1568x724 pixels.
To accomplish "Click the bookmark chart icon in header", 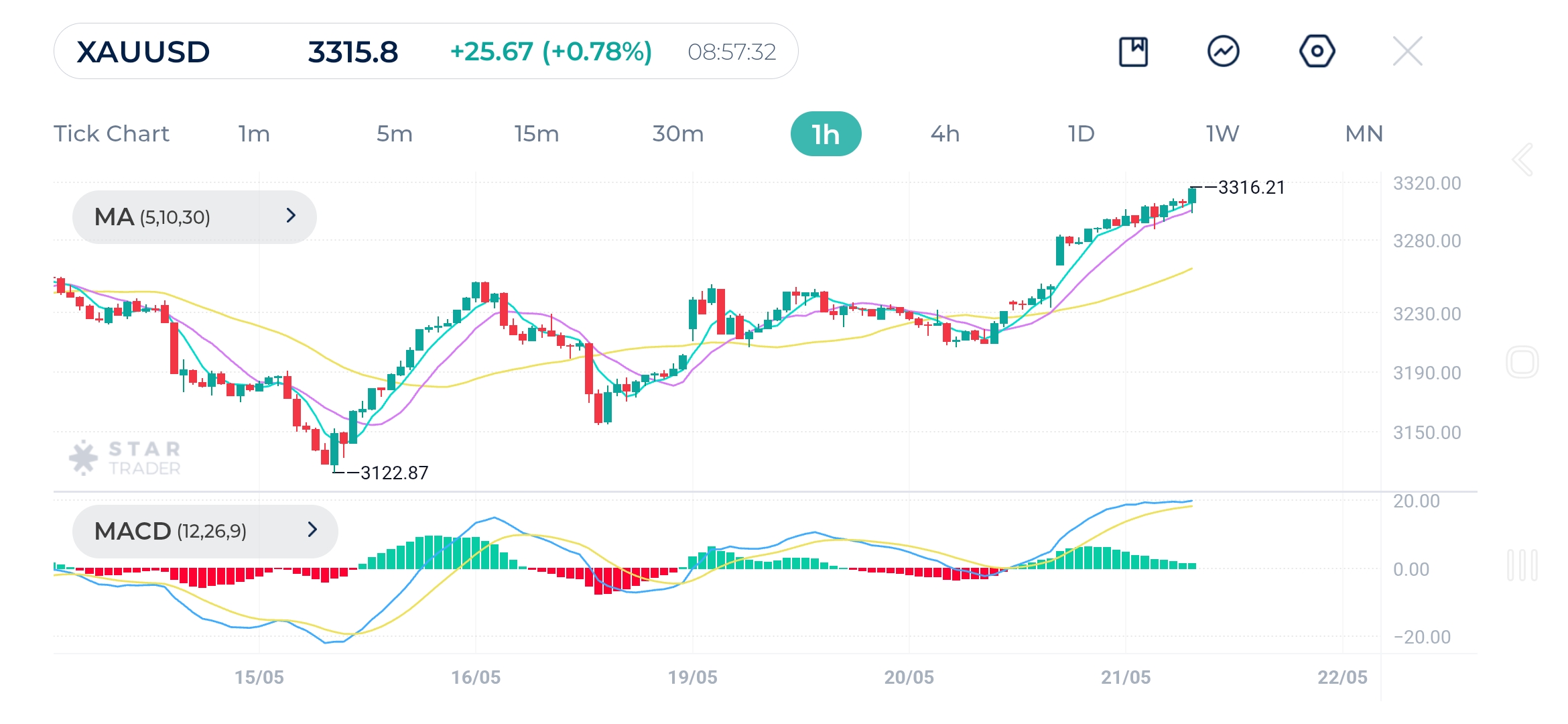I will pos(1134,50).
